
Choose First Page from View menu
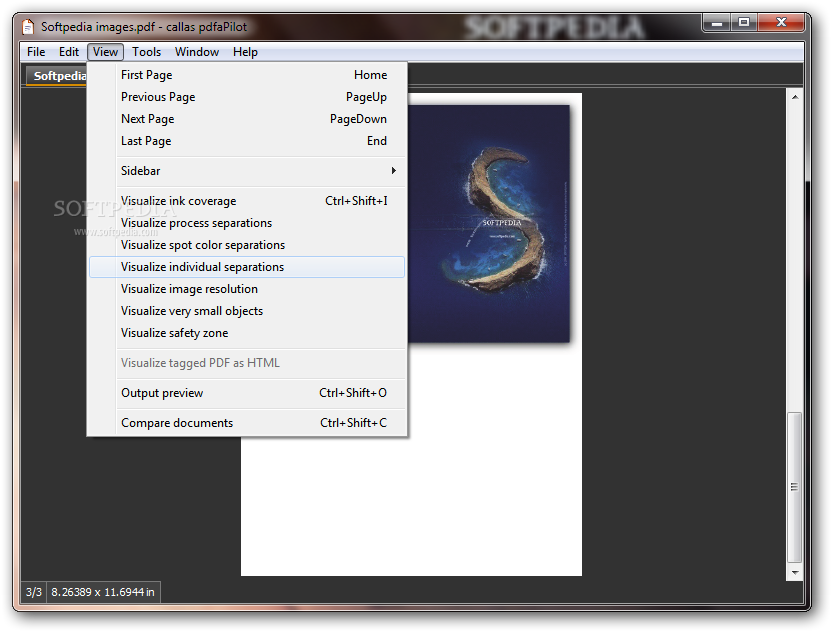click(x=247, y=75)
